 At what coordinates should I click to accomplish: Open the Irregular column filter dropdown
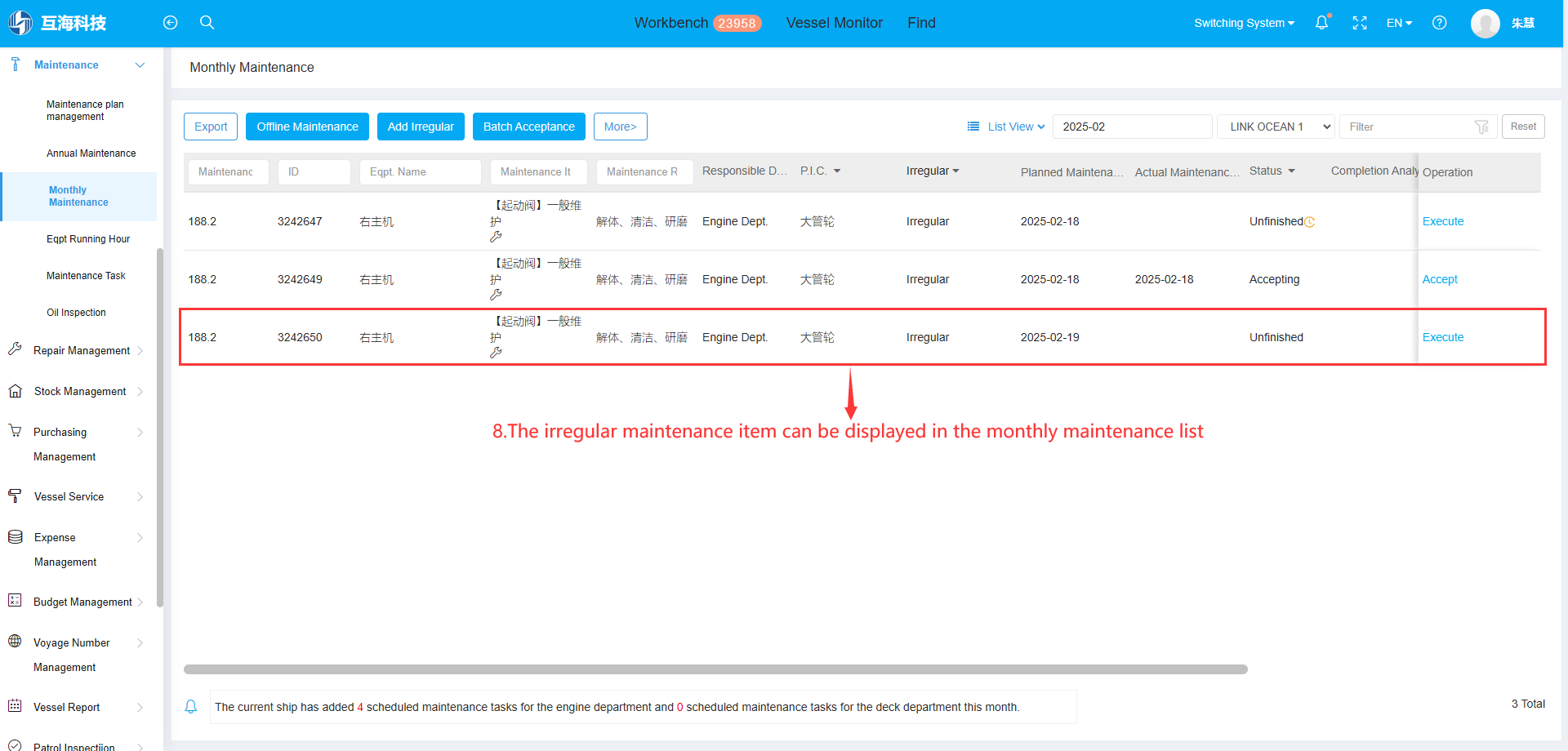click(x=955, y=171)
